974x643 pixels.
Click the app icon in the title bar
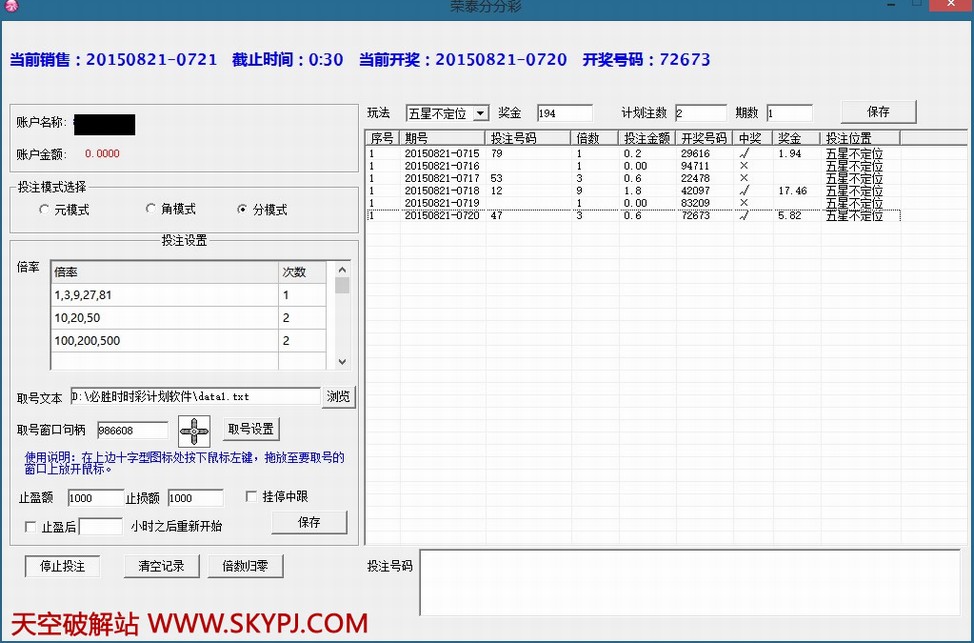click(11, 7)
